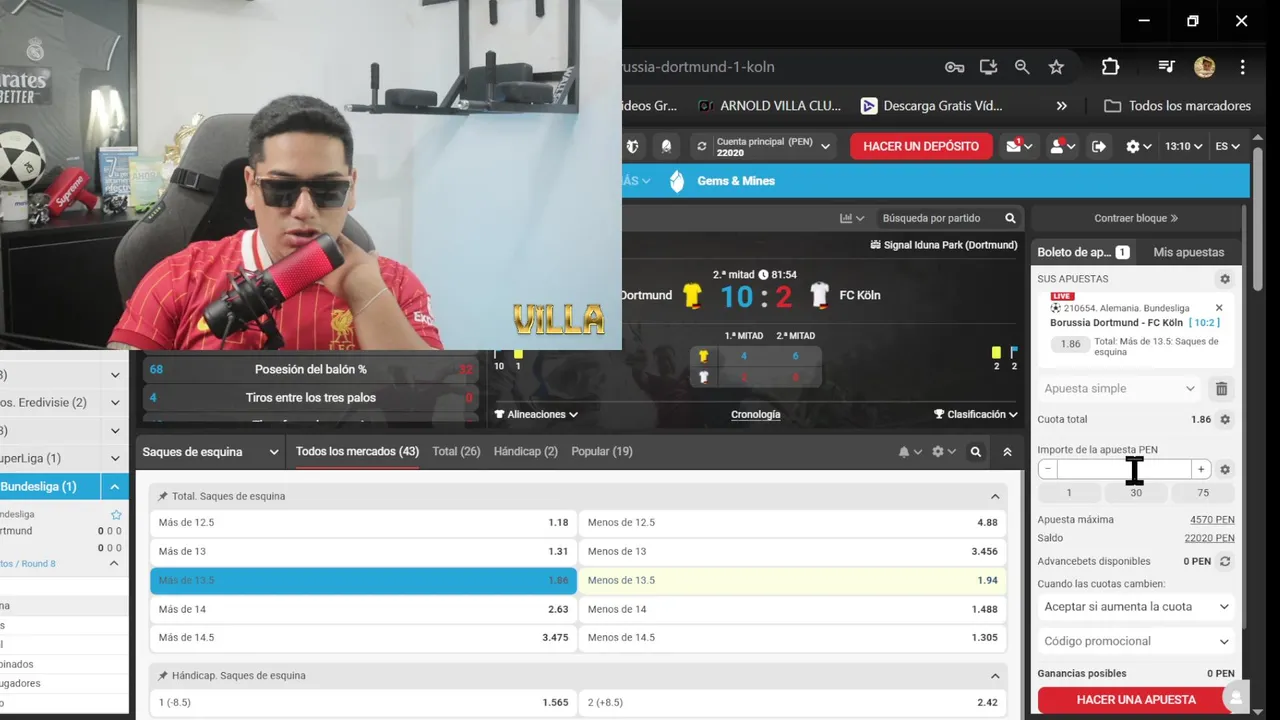Screen dimensions: 1280x720
Task: Collapse the Hándicap. Saques de esquina group
Action: click(x=995, y=676)
